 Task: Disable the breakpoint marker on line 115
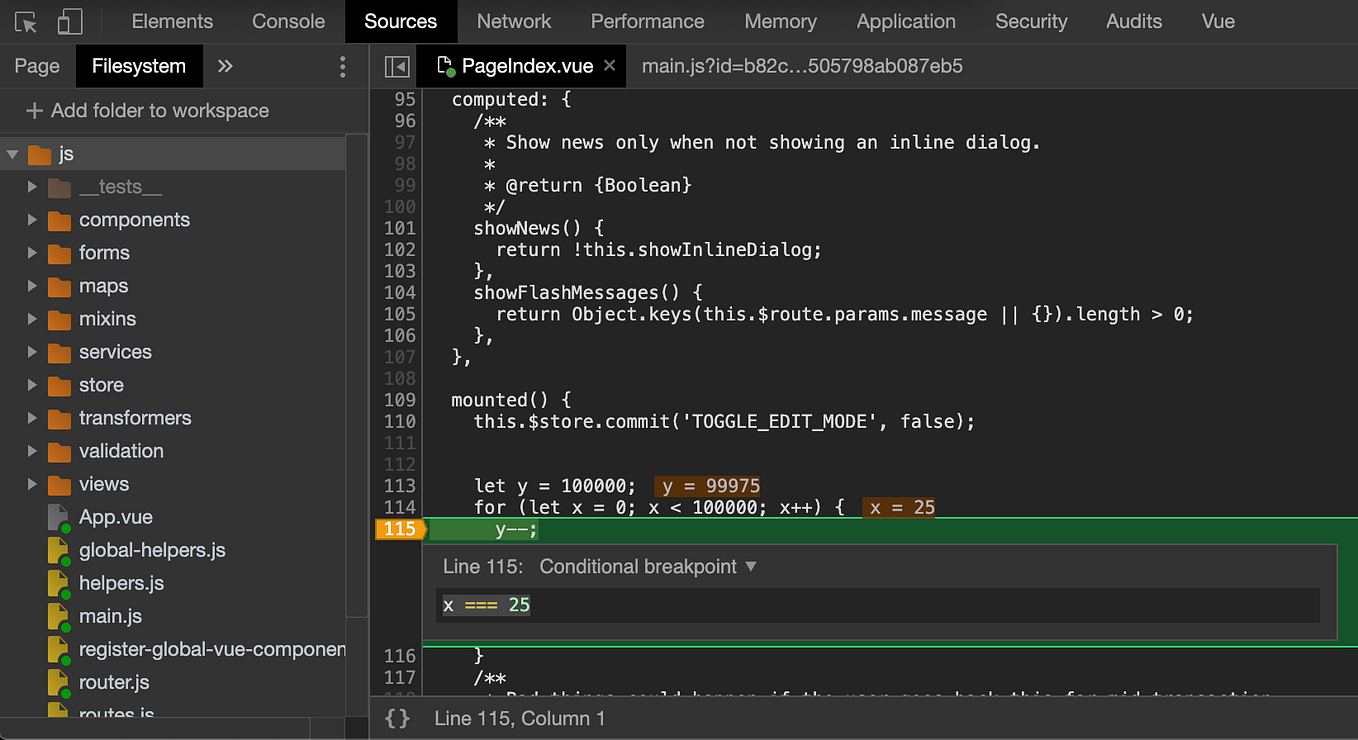click(x=399, y=529)
